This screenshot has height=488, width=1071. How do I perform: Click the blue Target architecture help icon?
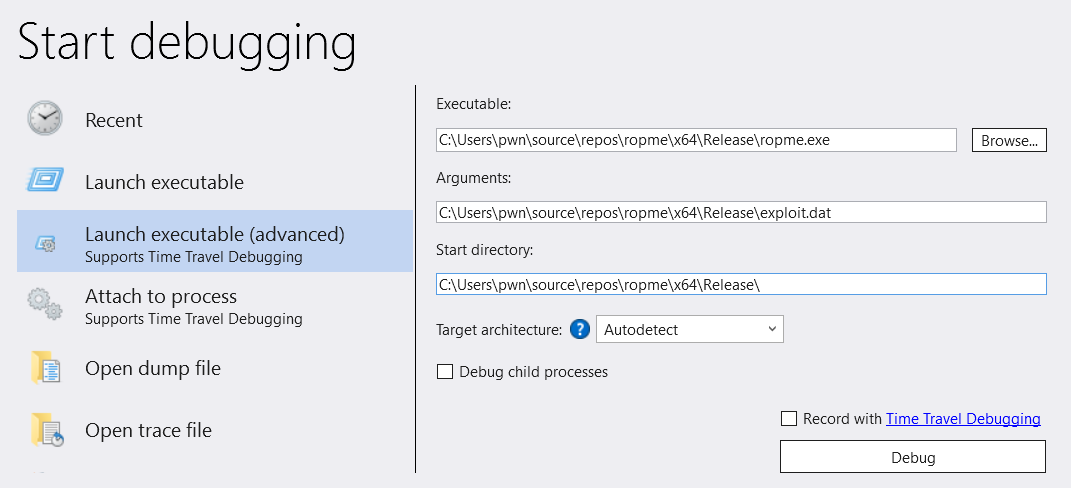coord(579,329)
